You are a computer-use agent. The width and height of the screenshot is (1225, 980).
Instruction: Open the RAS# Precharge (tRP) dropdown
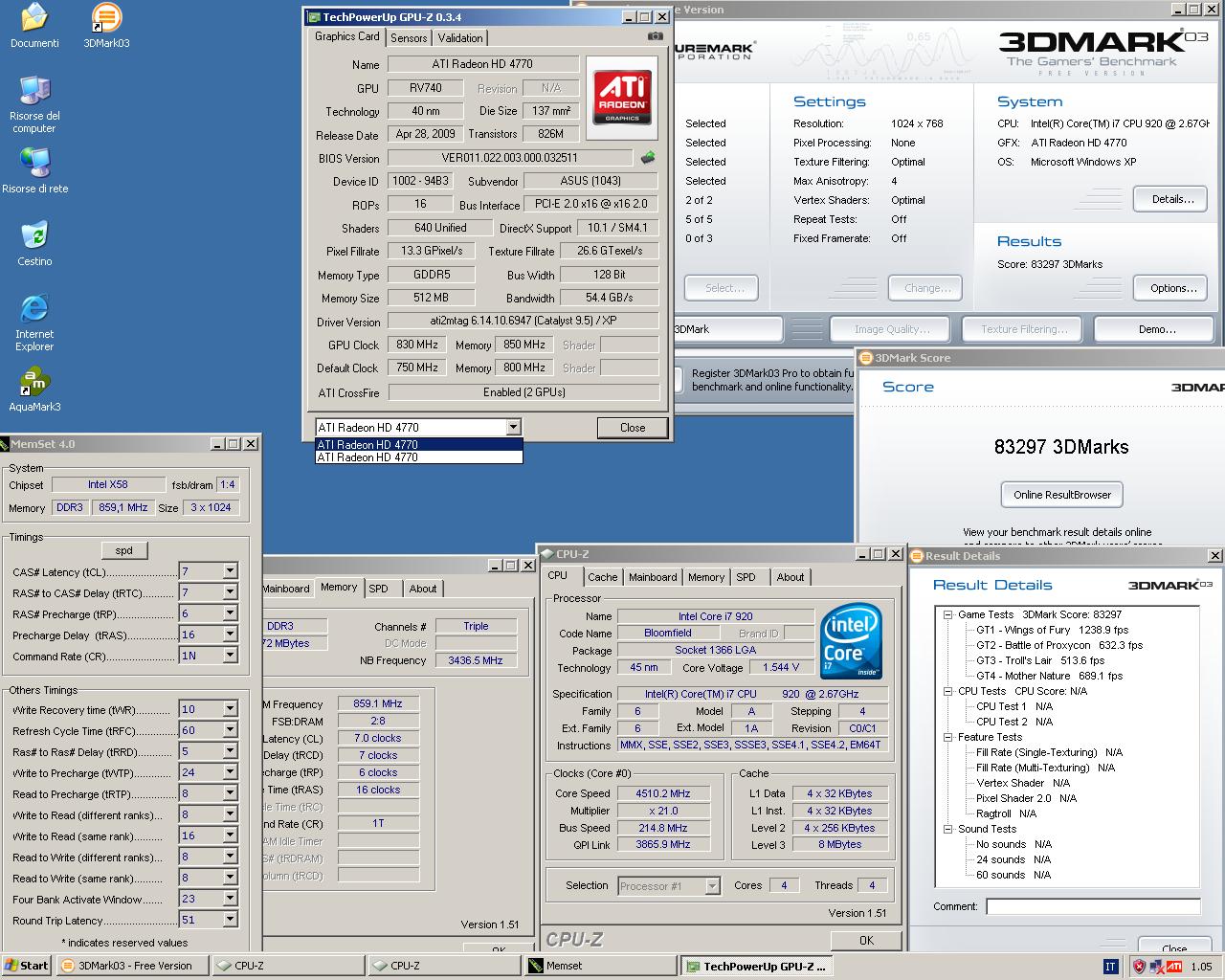click(x=230, y=613)
